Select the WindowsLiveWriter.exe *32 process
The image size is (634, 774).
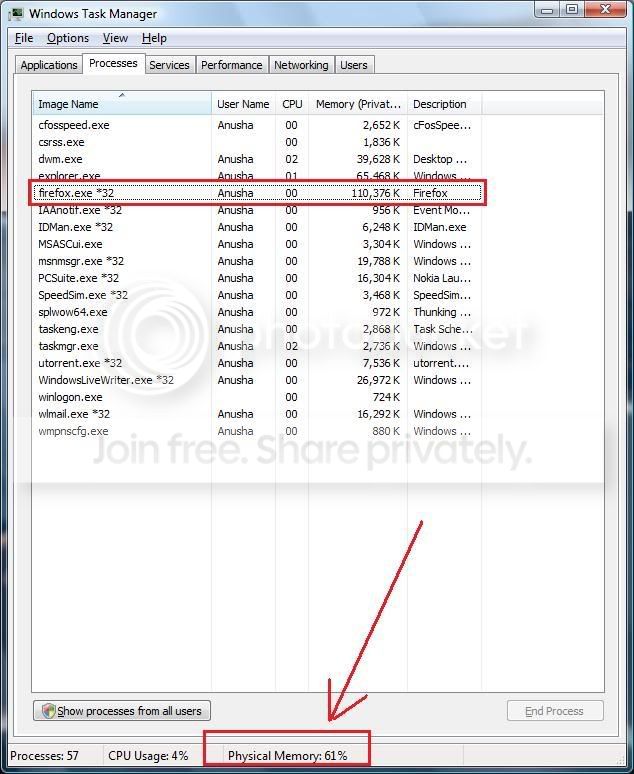(257, 380)
